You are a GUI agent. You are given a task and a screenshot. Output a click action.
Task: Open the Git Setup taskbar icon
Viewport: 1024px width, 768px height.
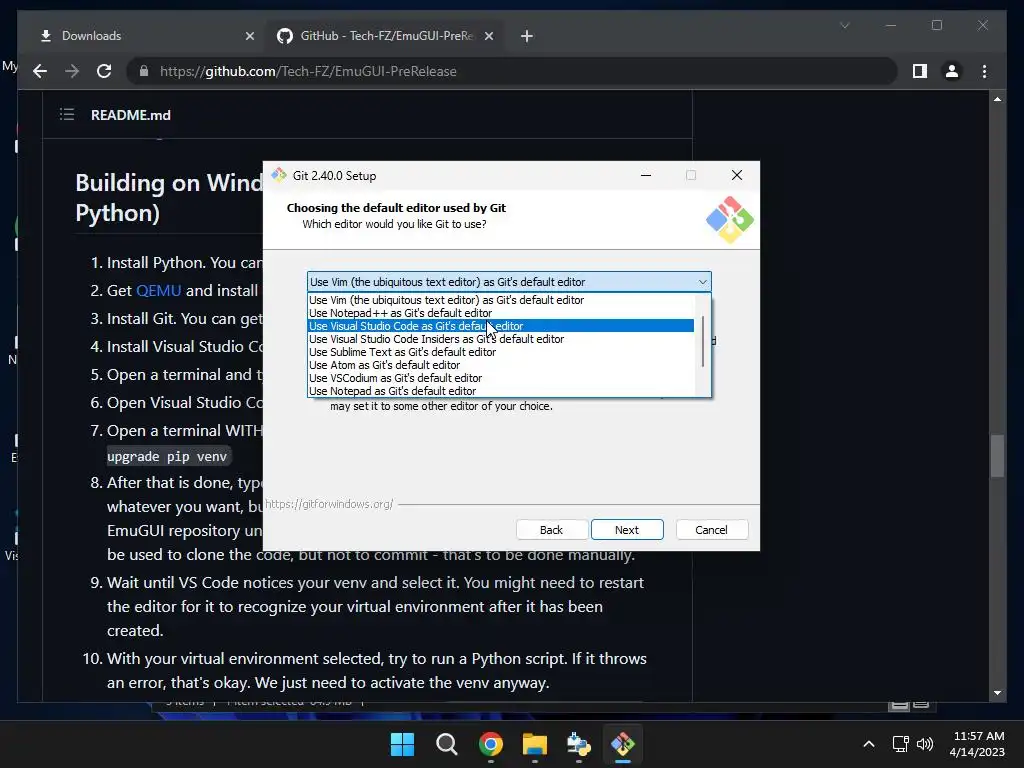point(622,744)
